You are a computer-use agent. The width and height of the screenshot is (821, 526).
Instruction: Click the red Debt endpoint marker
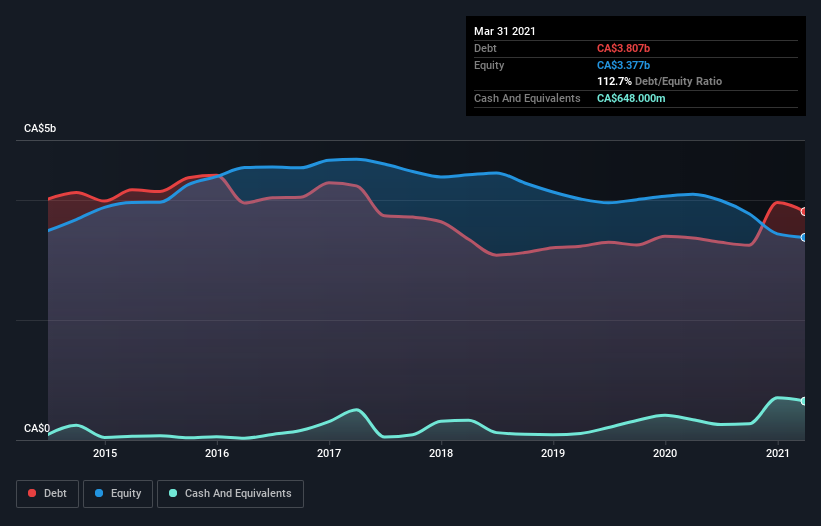(804, 211)
